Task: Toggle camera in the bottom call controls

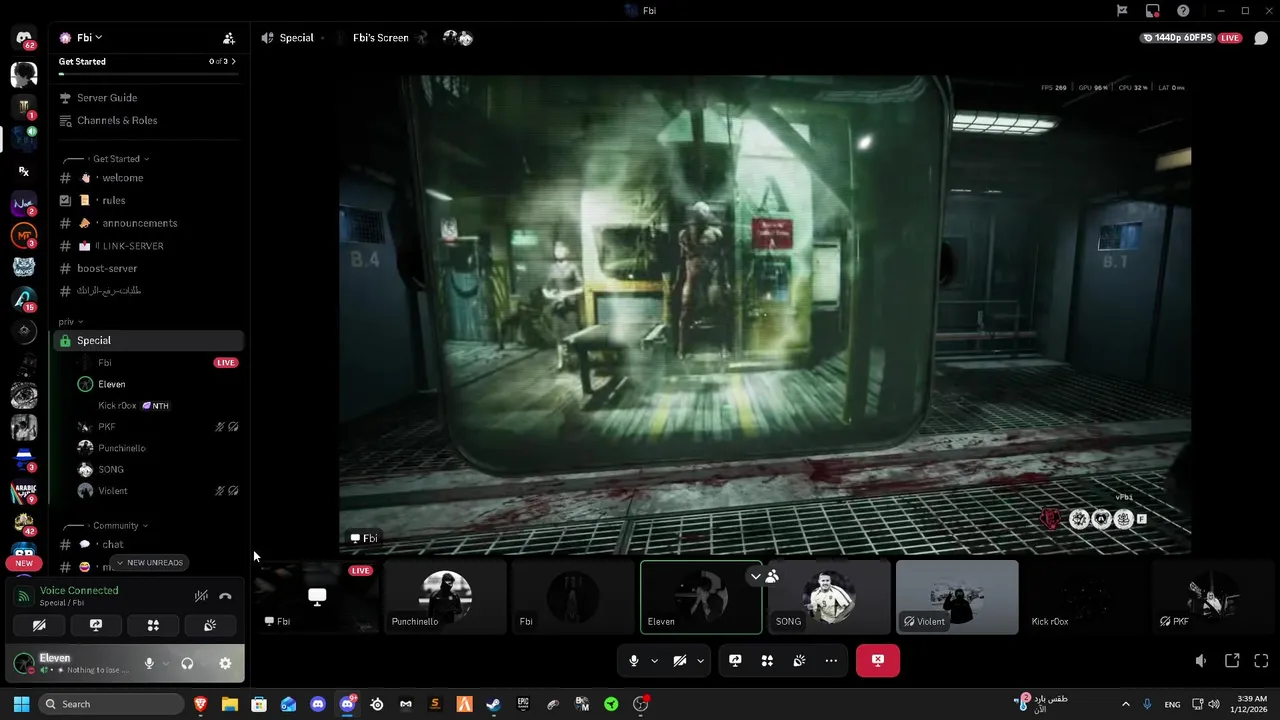Action: [x=680, y=661]
